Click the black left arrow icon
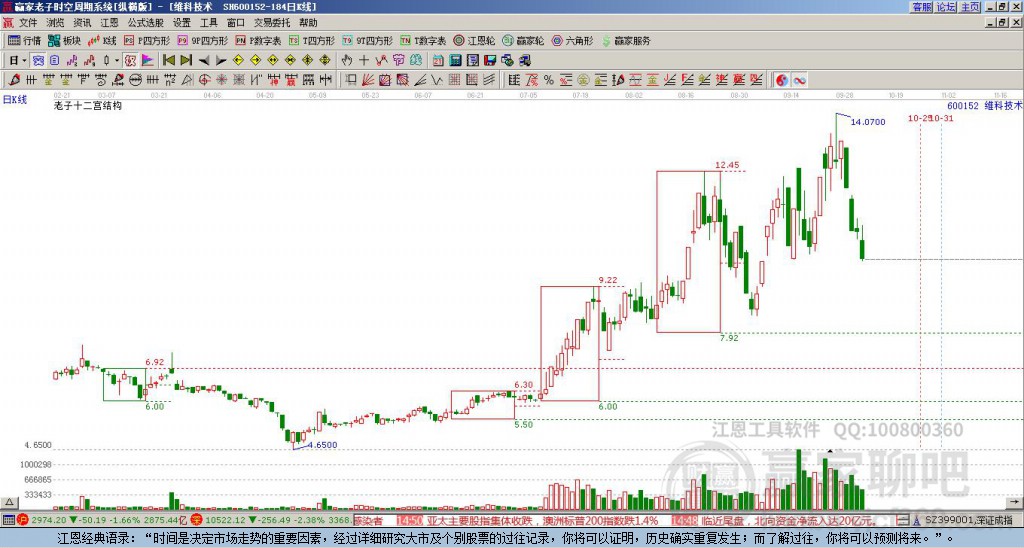Screen dimensions: 1024x548 tap(204, 61)
